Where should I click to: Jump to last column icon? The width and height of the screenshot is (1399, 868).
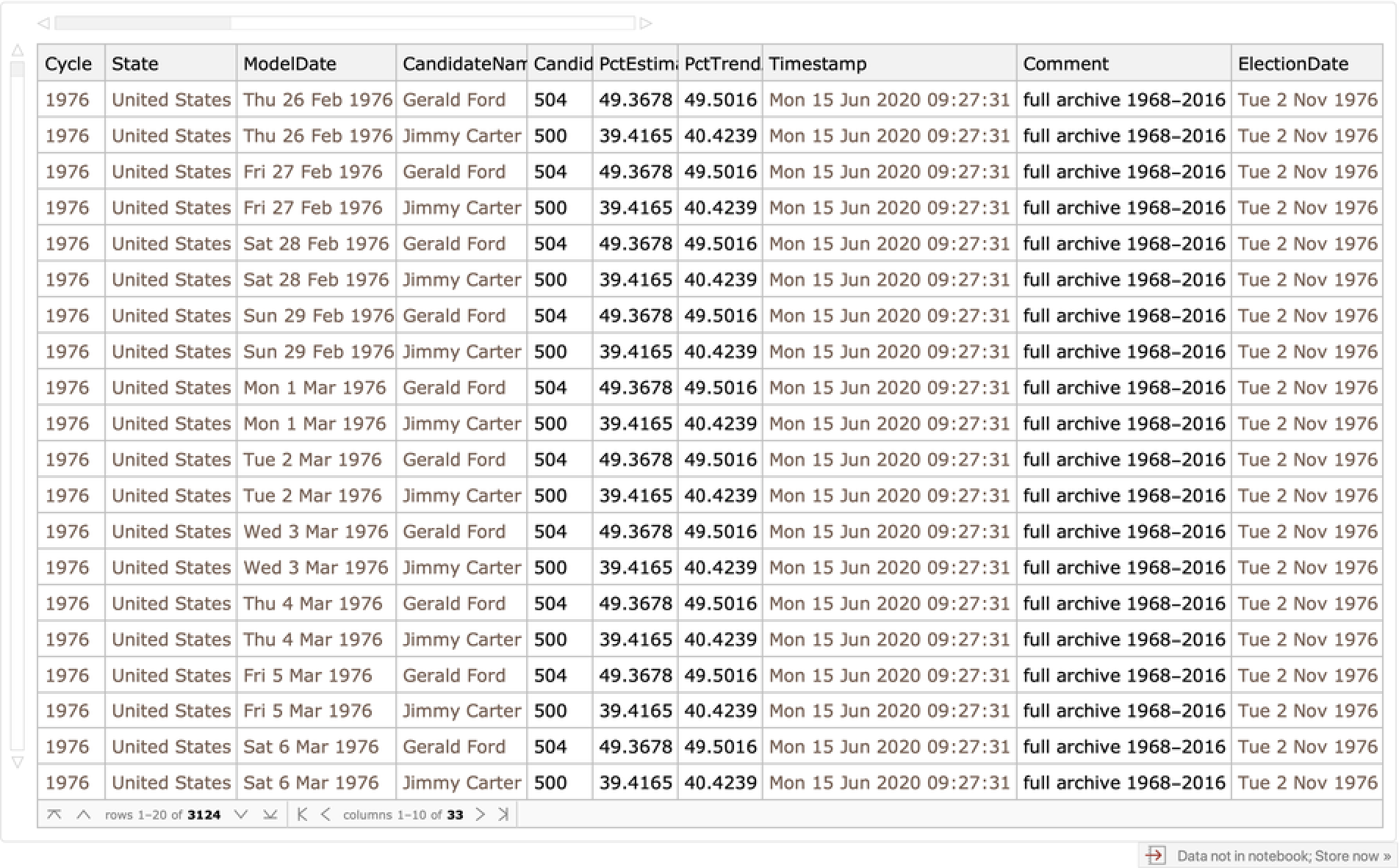503,814
